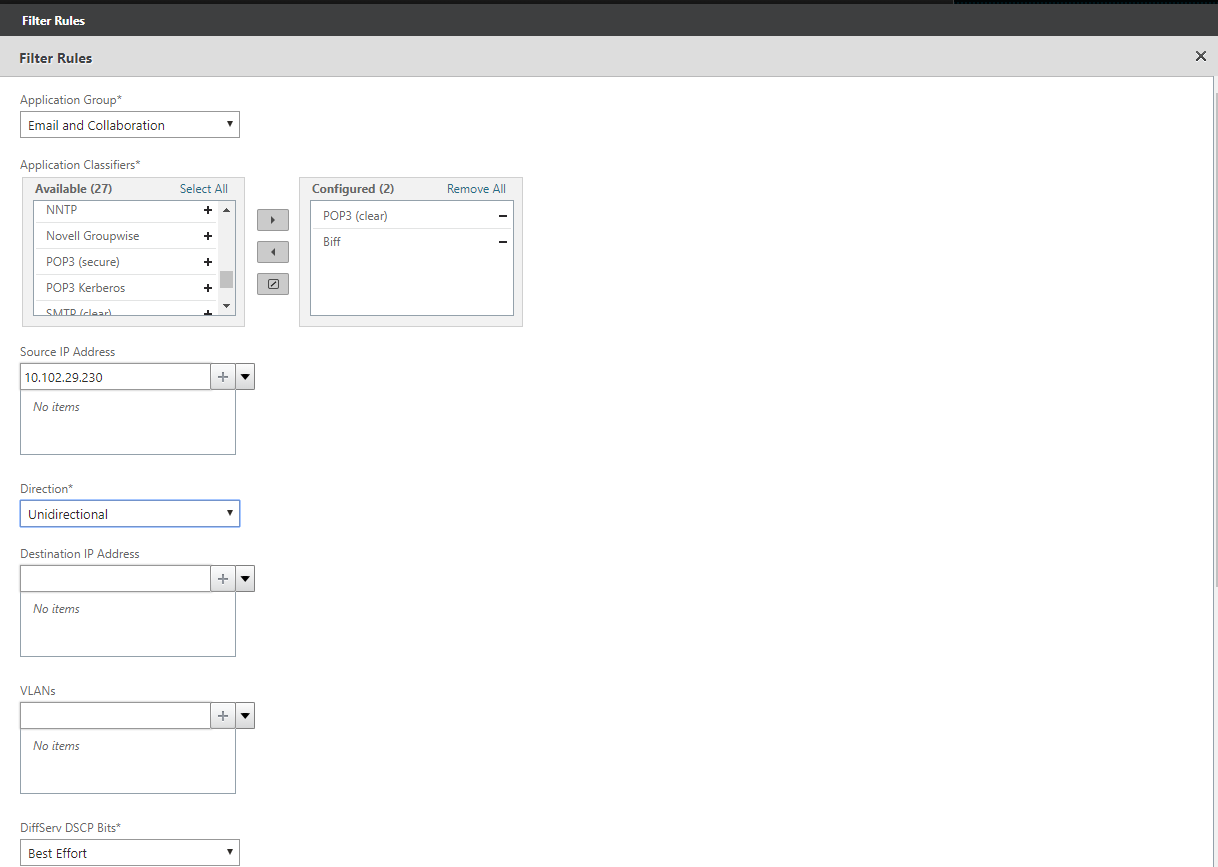This screenshot has width=1218, height=867.
Task: Close the Filter Rules dialog
Action: 1201,57
